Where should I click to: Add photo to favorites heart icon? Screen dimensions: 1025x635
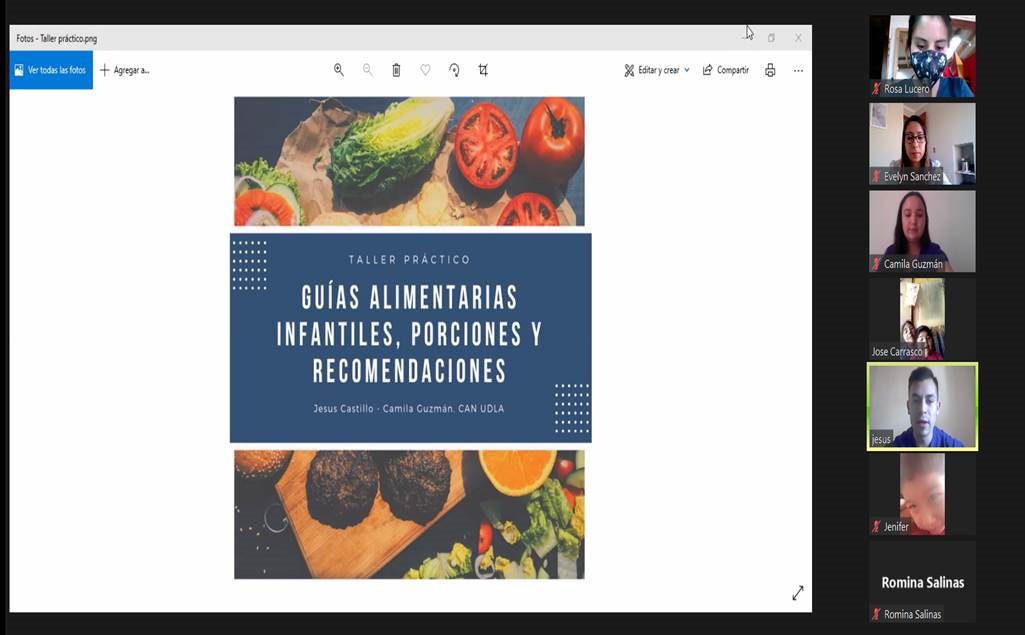pyautogui.click(x=425, y=70)
